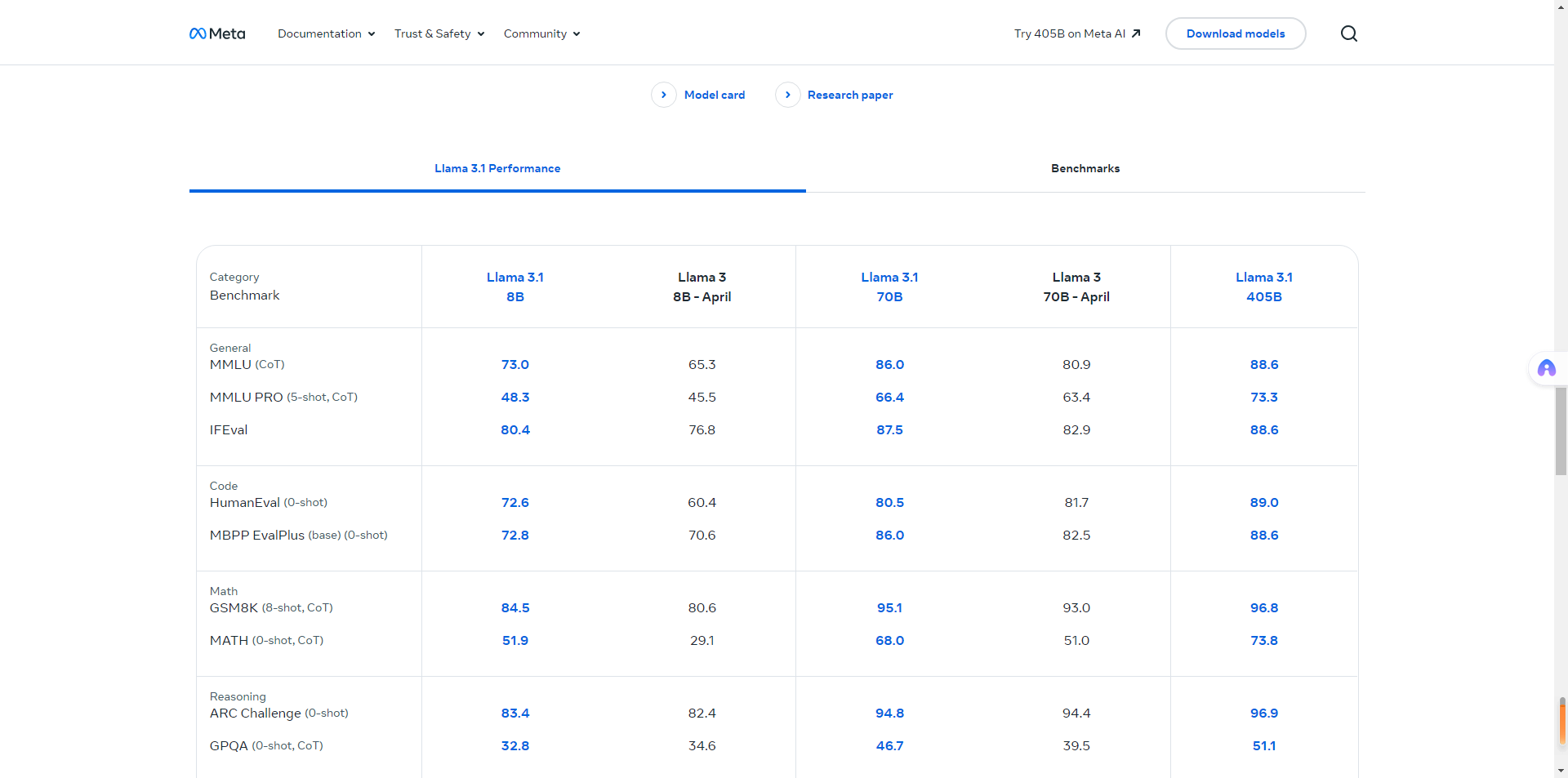Open search with the magnifier icon
Screen dimensions: 1568x778
[x=1348, y=33]
